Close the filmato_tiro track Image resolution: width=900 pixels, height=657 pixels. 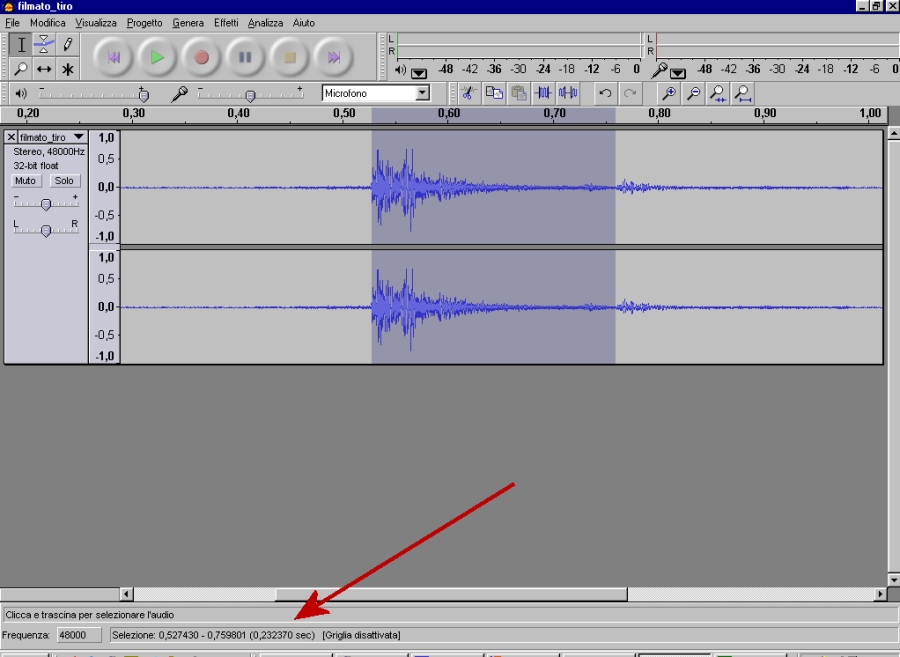[11, 137]
